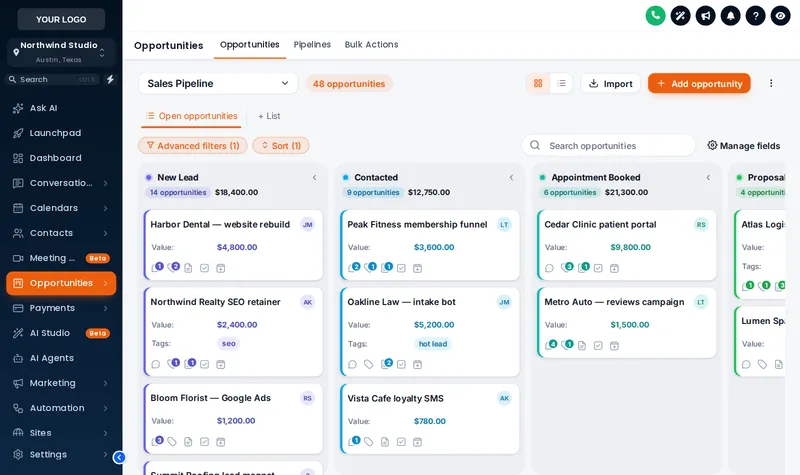Image resolution: width=800 pixels, height=475 pixels.
Task: Open Launchpad in the sidebar
Action: [x=61, y=133]
